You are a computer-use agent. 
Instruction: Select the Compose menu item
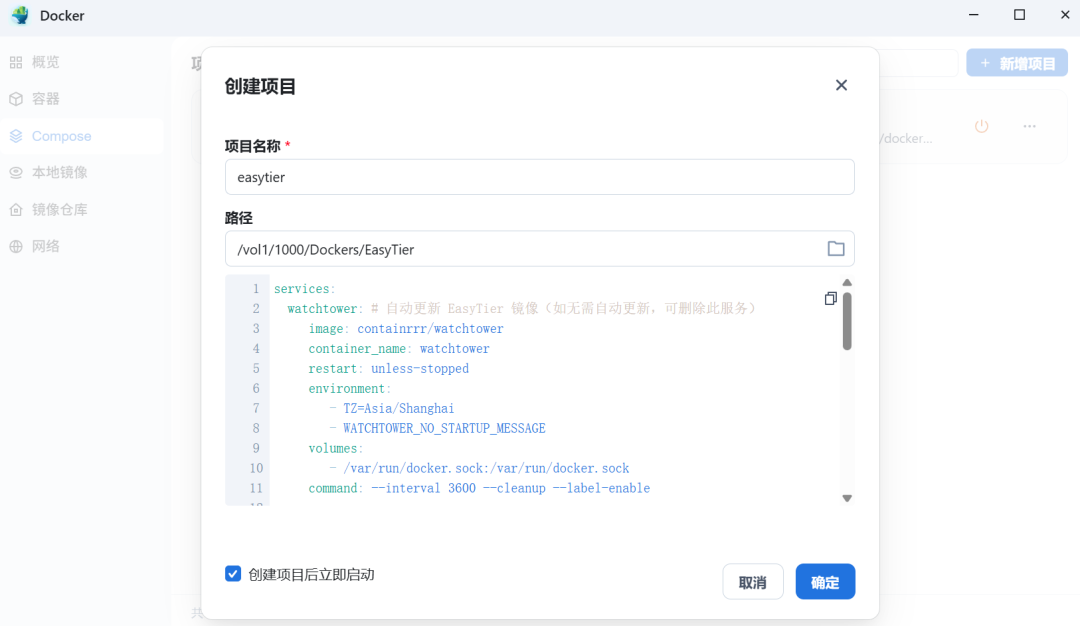coord(82,136)
